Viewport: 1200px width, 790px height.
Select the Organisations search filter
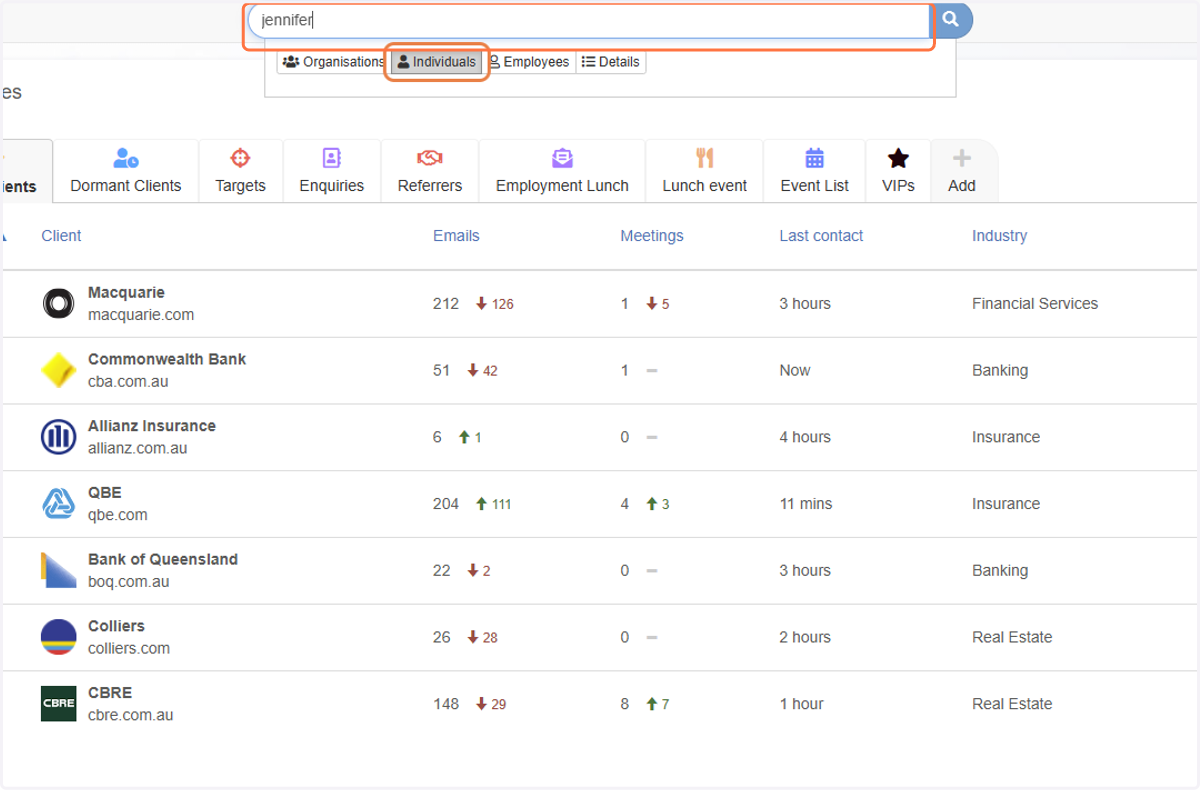(x=334, y=62)
